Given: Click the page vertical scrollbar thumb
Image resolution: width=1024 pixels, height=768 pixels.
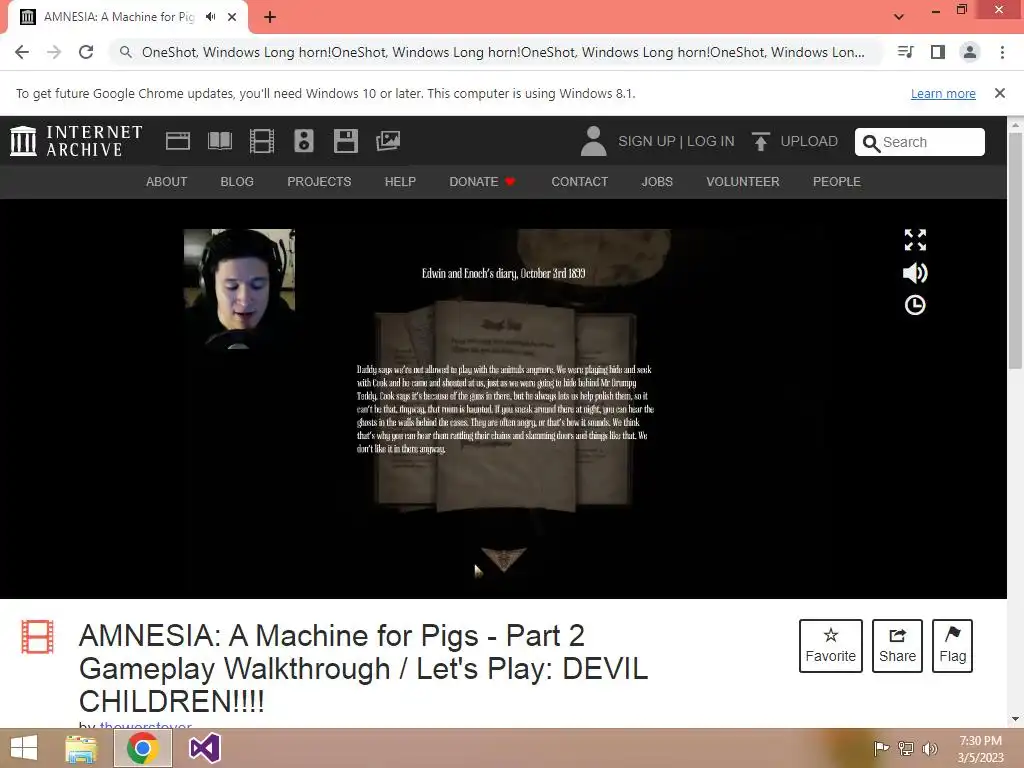Looking at the screenshot, I should [1015, 249].
